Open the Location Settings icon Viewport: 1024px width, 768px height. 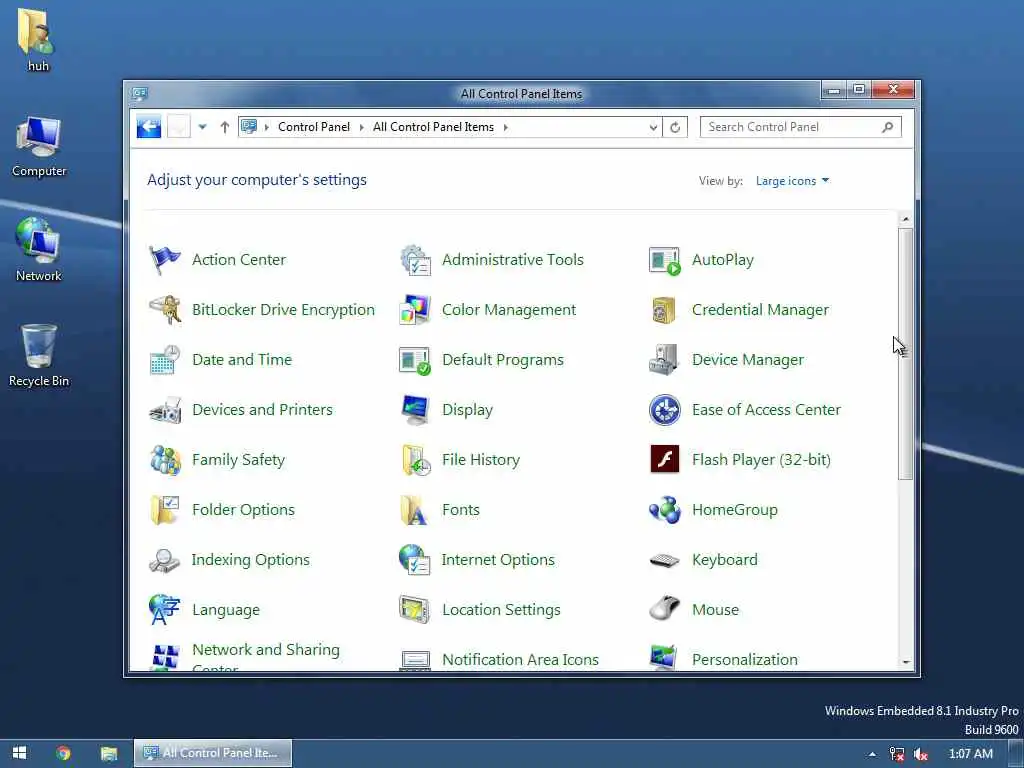coord(415,610)
